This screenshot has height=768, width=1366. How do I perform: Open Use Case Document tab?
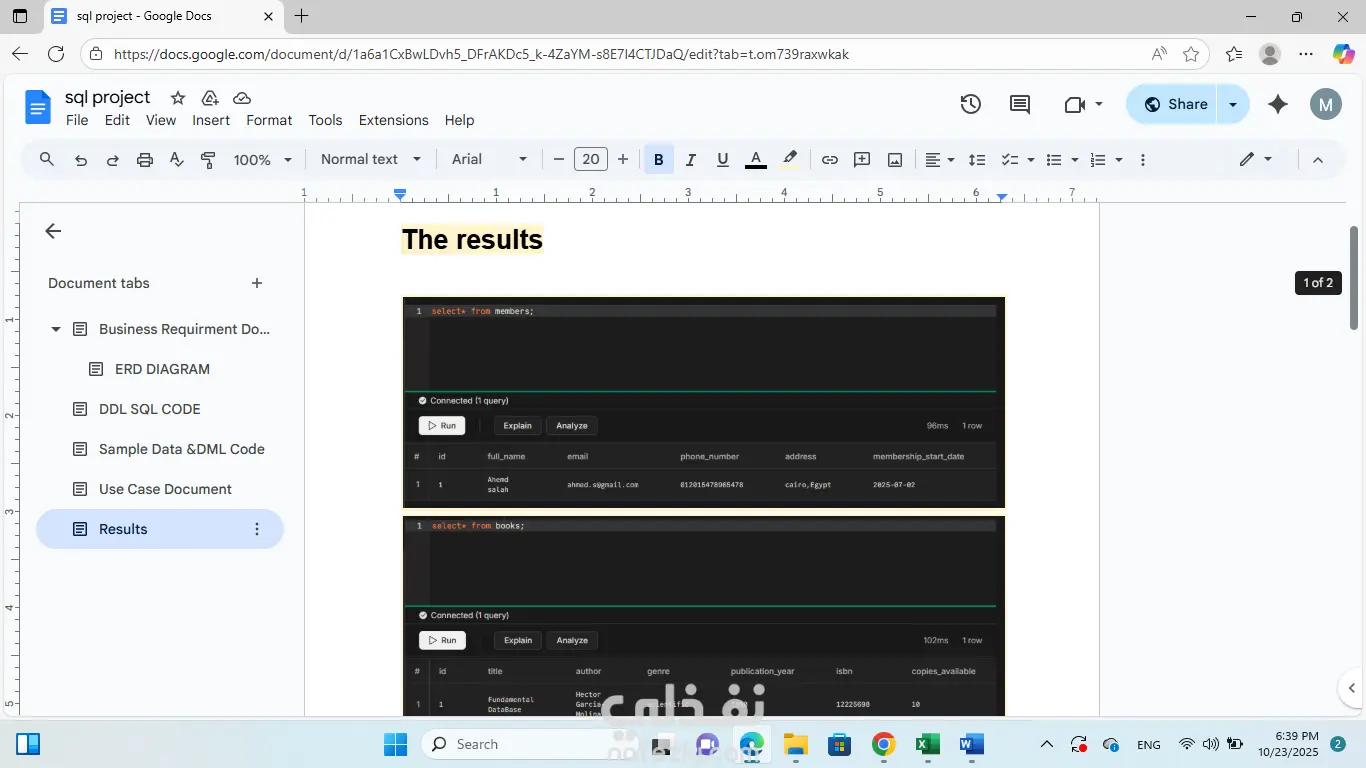point(165,489)
